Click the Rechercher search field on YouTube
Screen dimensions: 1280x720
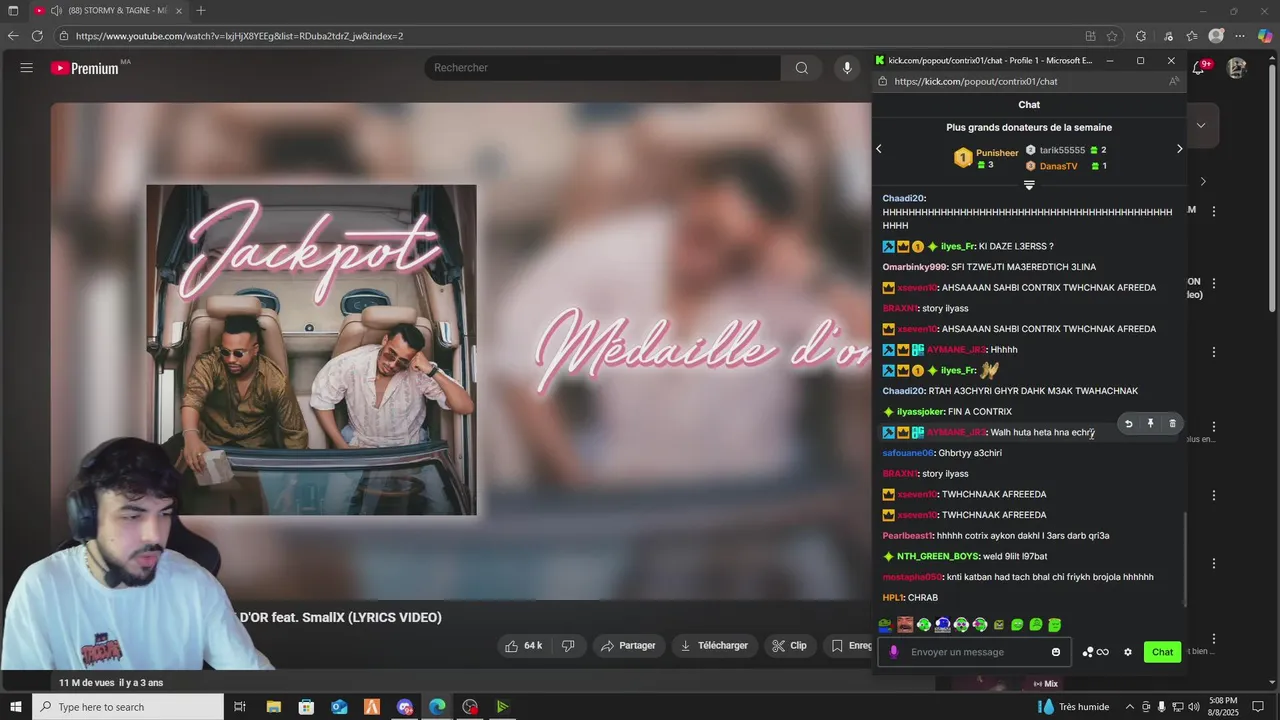603,68
